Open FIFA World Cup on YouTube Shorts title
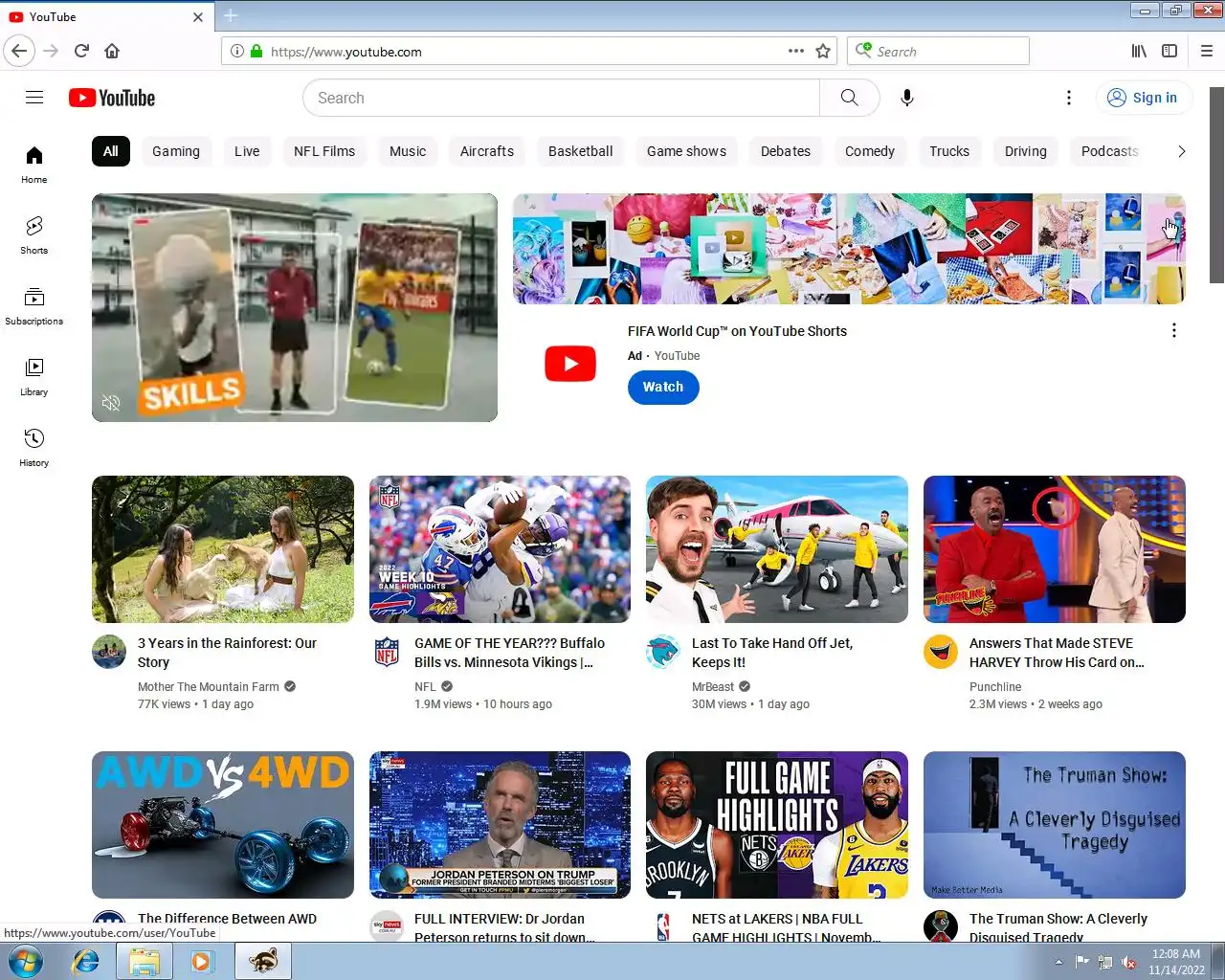The height and width of the screenshot is (980, 1225). 737,331
